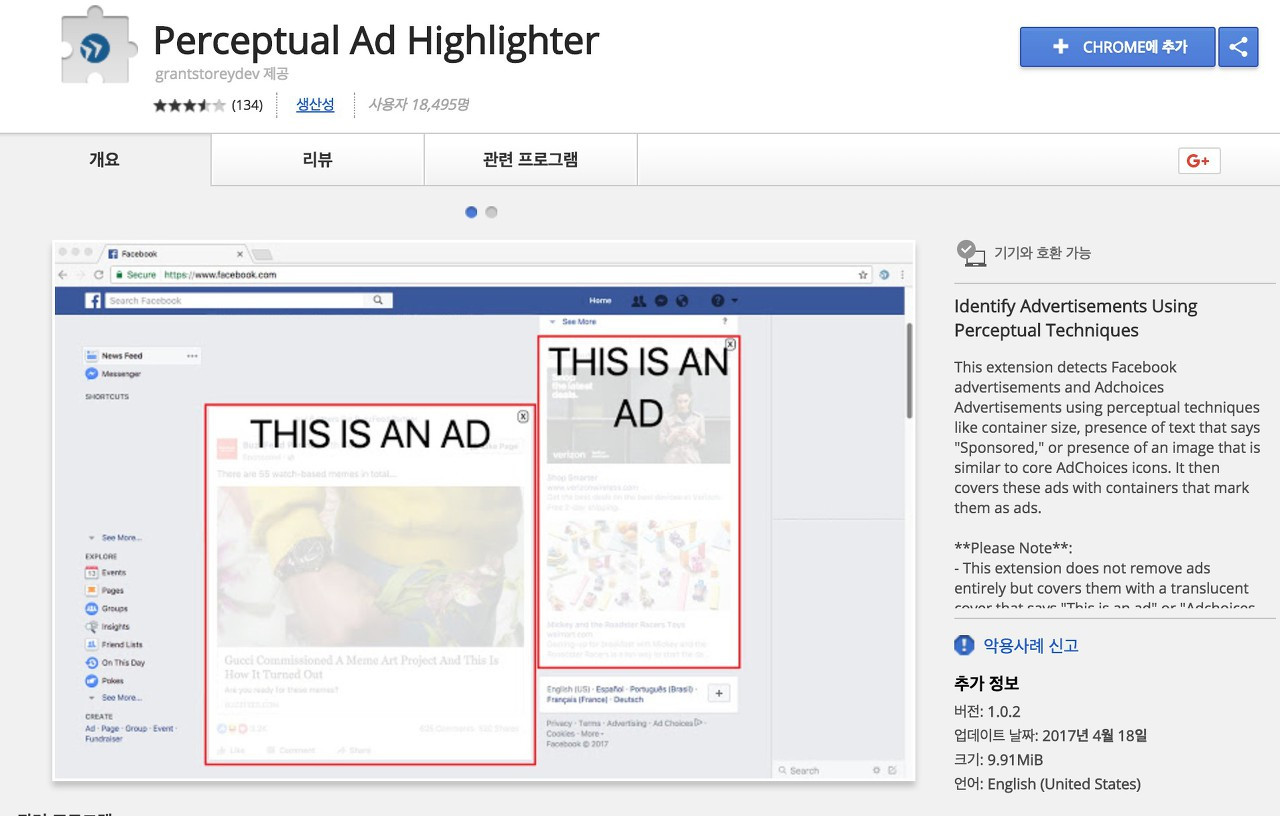Click the Perceptual Ad Highlighter title
1280x816 pixels.
click(376, 40)
